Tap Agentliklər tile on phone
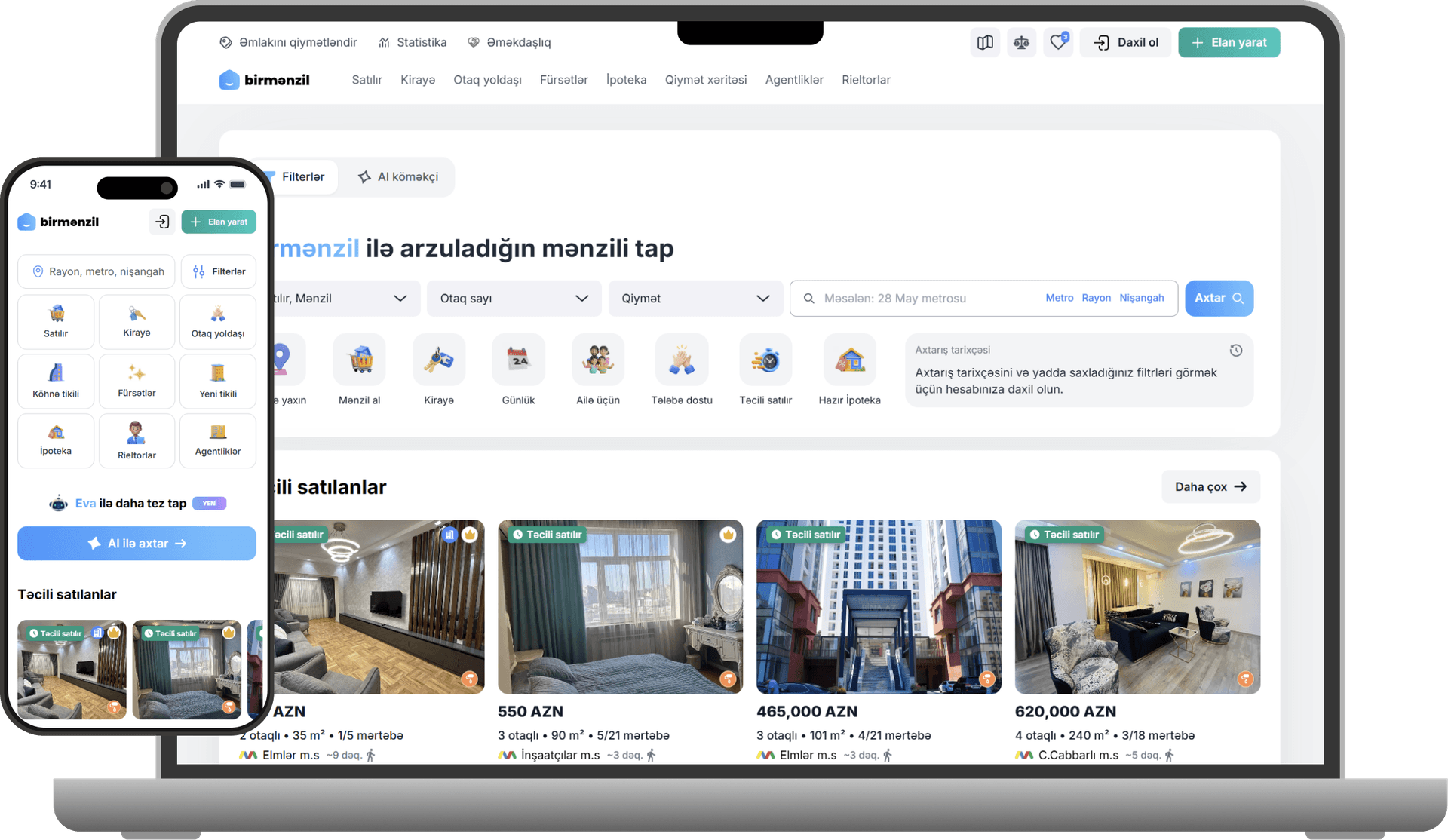 pyautogui.click(x=218, y=441)
